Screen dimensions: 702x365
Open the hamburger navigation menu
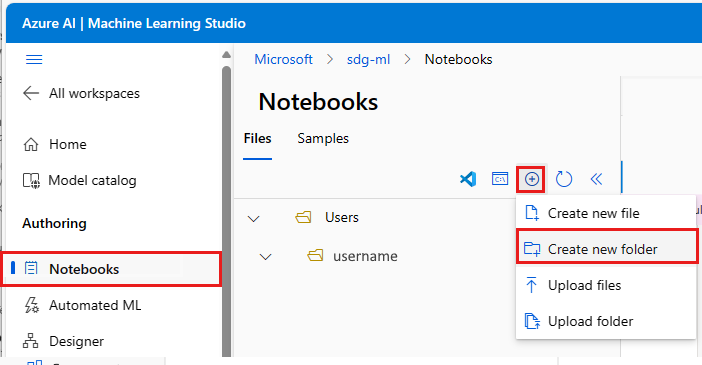point(34,60)
